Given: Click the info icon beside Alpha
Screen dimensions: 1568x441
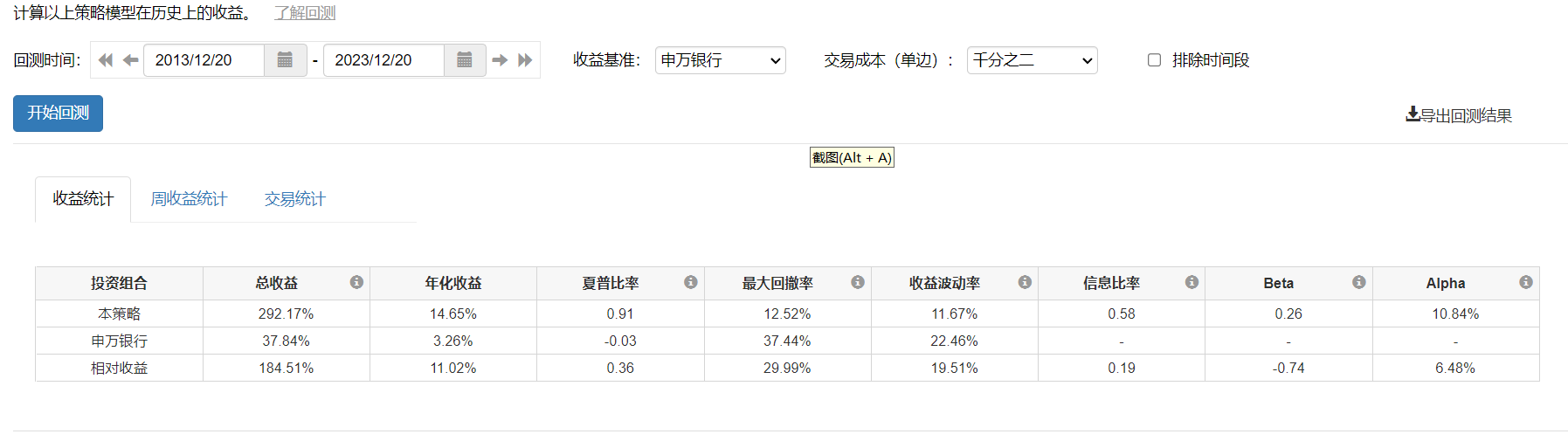Looking at the screenshot, I should click(1526, 282).
